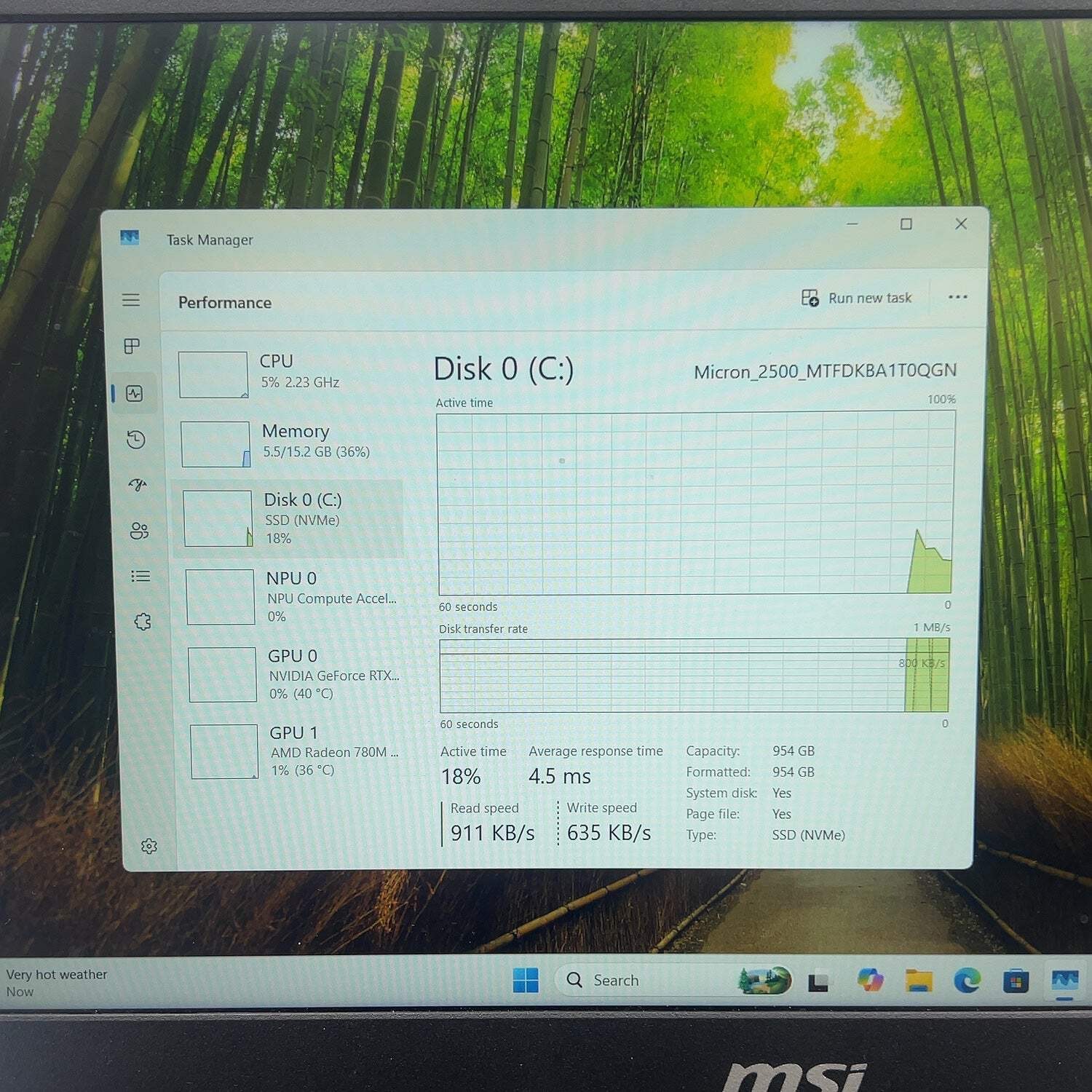Screen dimensions: 1092x1092
Task: Go to the Processes page icon
Action: pyautogui.click(x=132, y=346)
